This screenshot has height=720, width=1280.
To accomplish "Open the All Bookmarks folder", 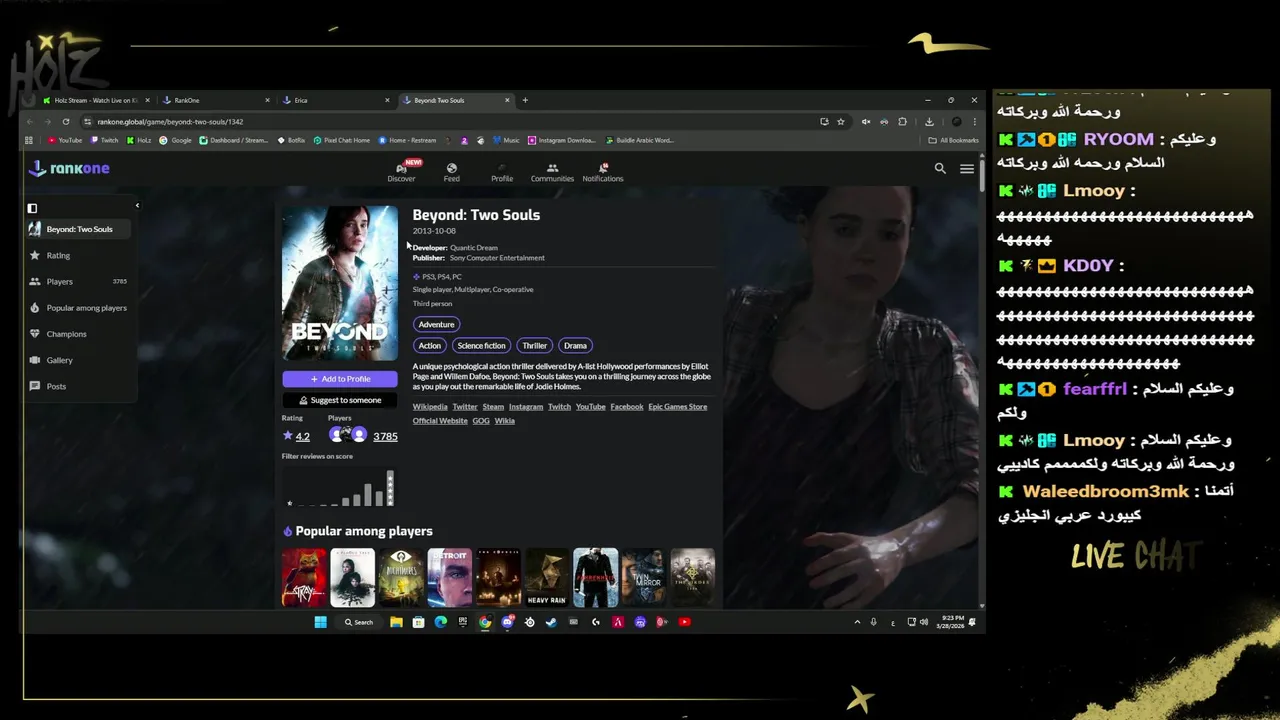I will tap(954, 140).
